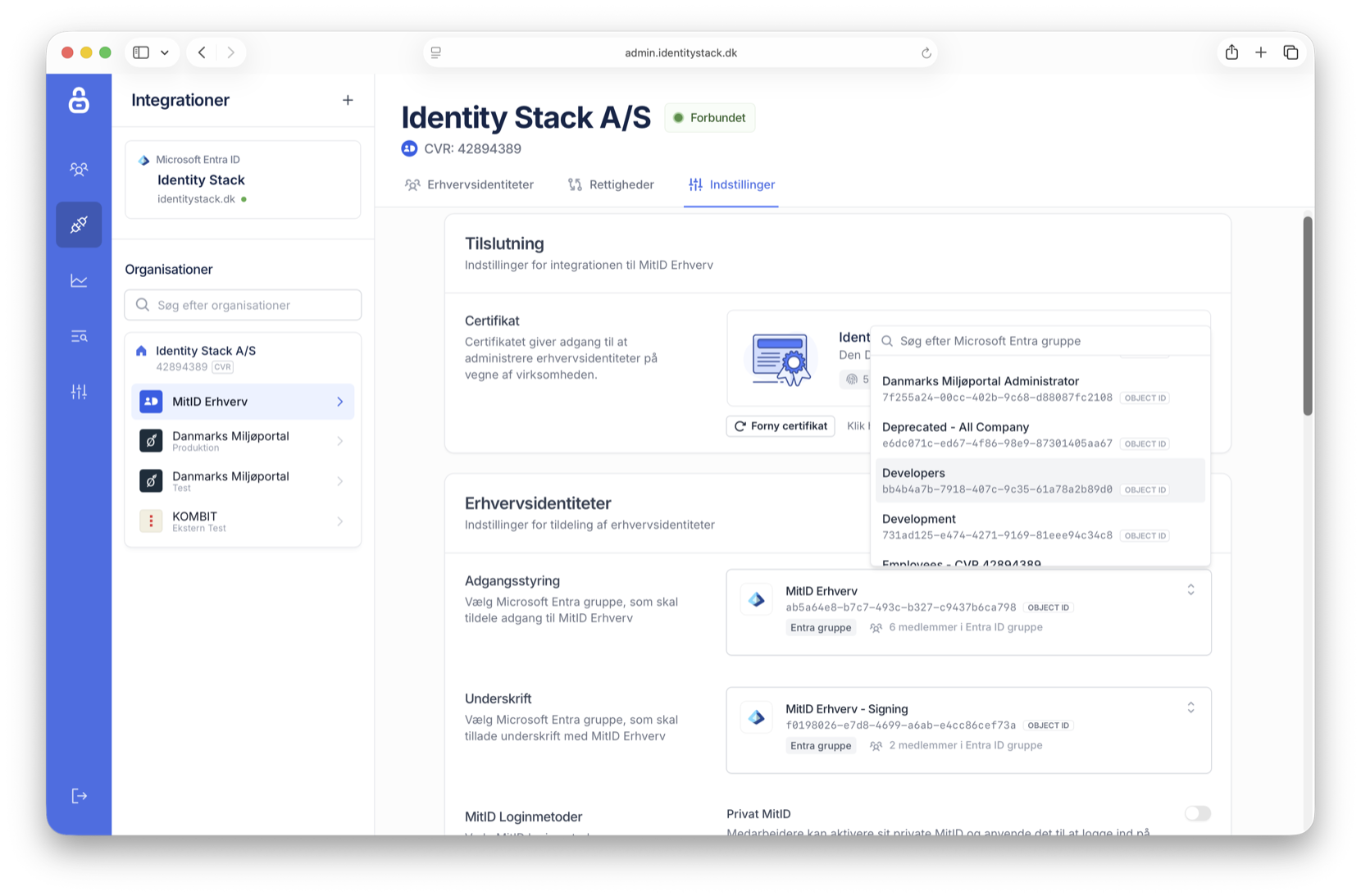Click the Safari share icon
The width and height of the screenshot is (1361, 896).
coord(1231,52)
